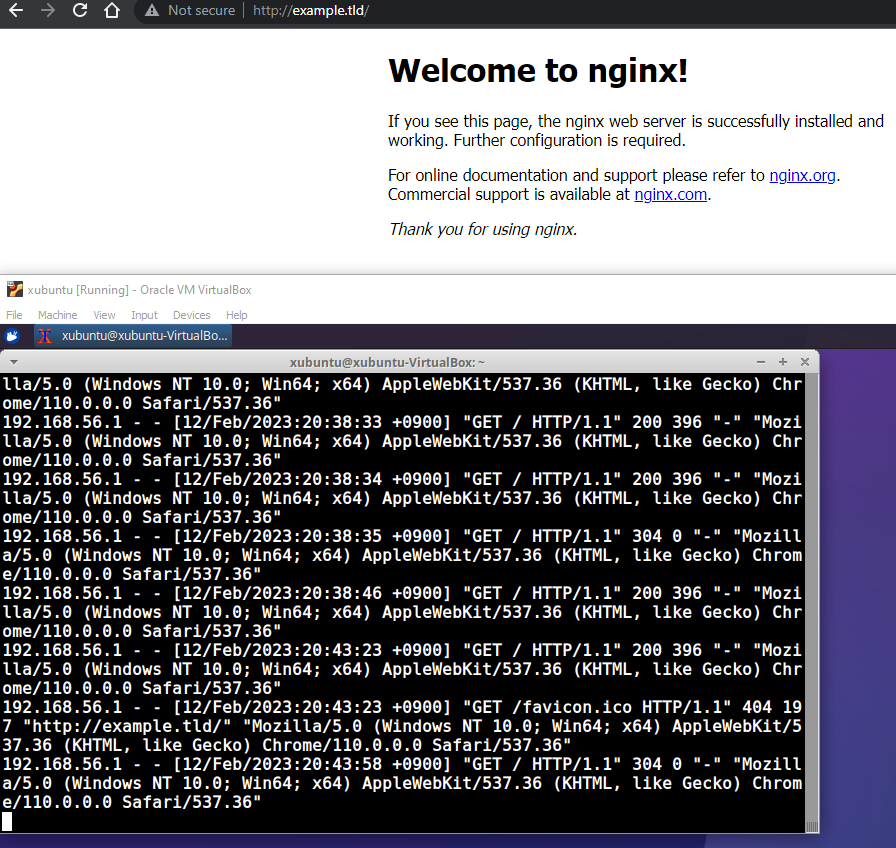Open the VirtualBox View menu
This screenshot has width=896, height=848.
(x=105, y=315)
